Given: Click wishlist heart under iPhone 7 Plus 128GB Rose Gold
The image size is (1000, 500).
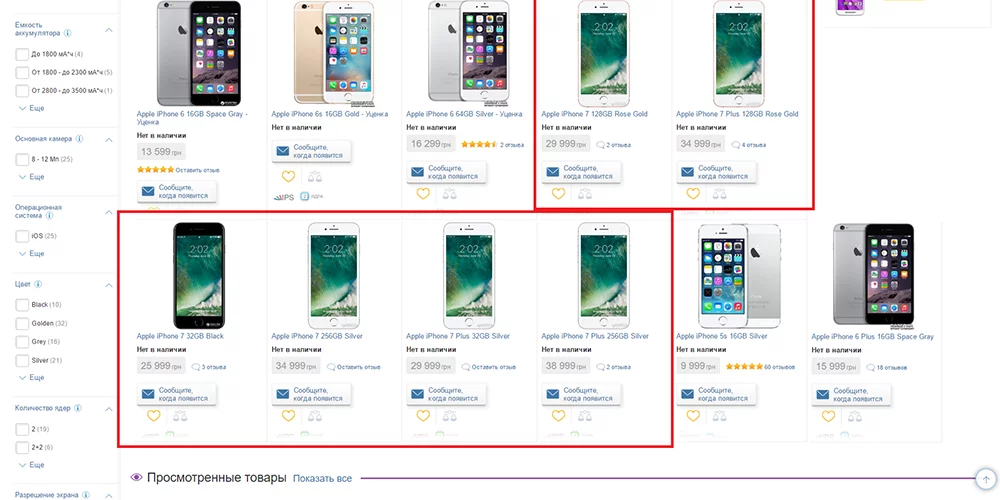Looking at the screenshot, I should (x=693, y=193).
